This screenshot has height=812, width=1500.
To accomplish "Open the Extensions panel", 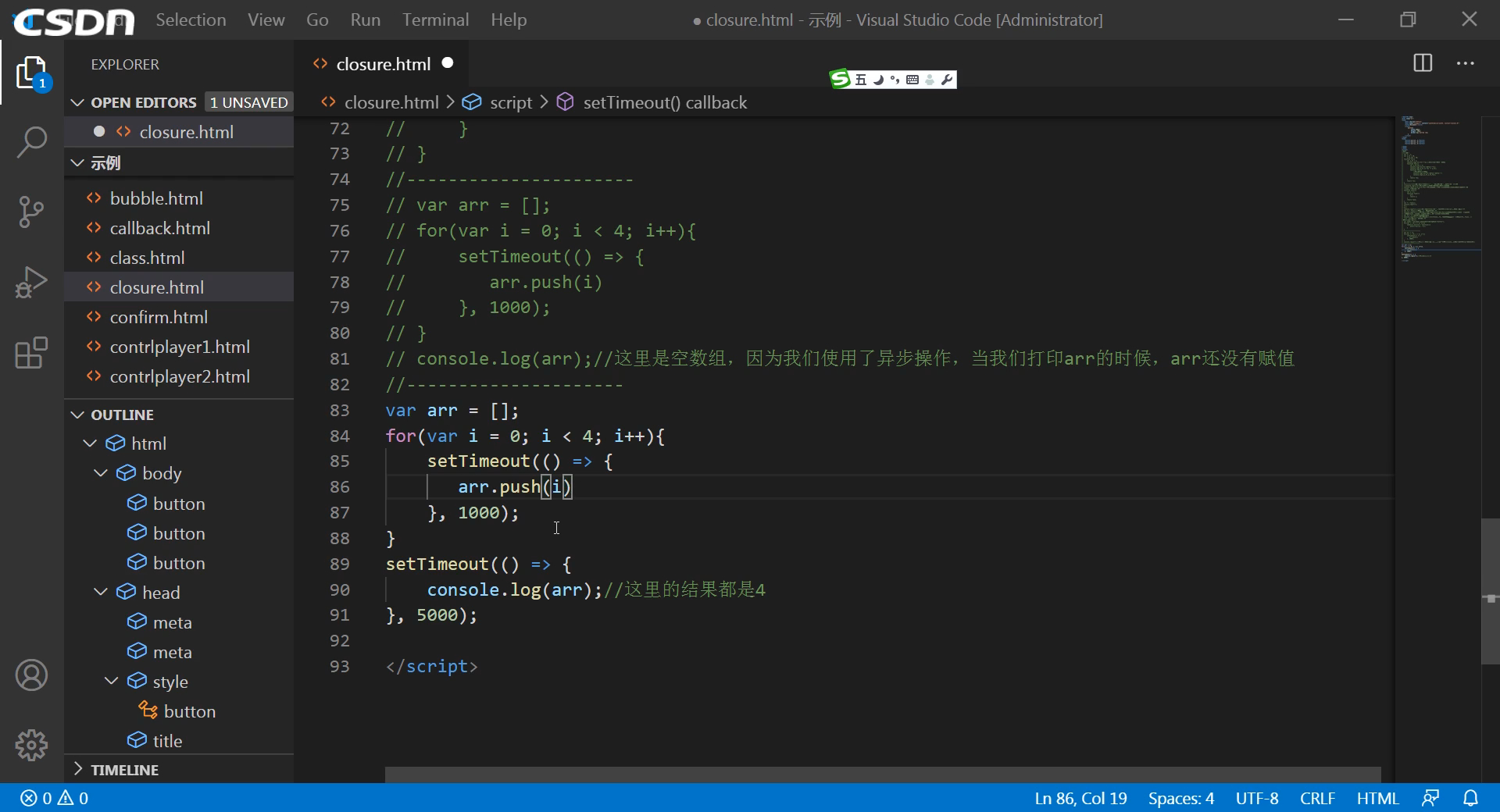I will [31, 353].
